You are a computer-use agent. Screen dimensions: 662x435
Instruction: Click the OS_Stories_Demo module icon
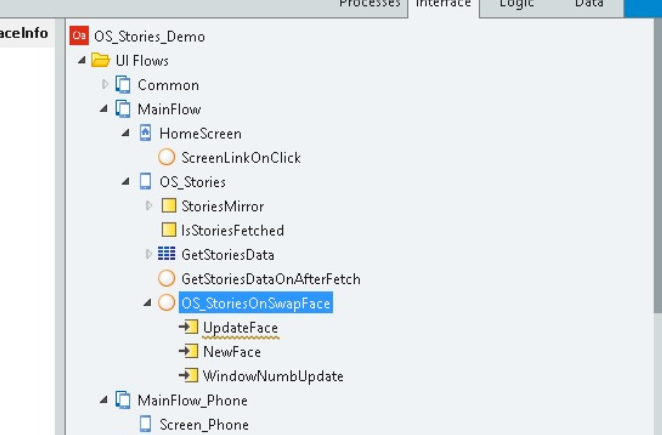pyautogui.click(x=79, y=37)
